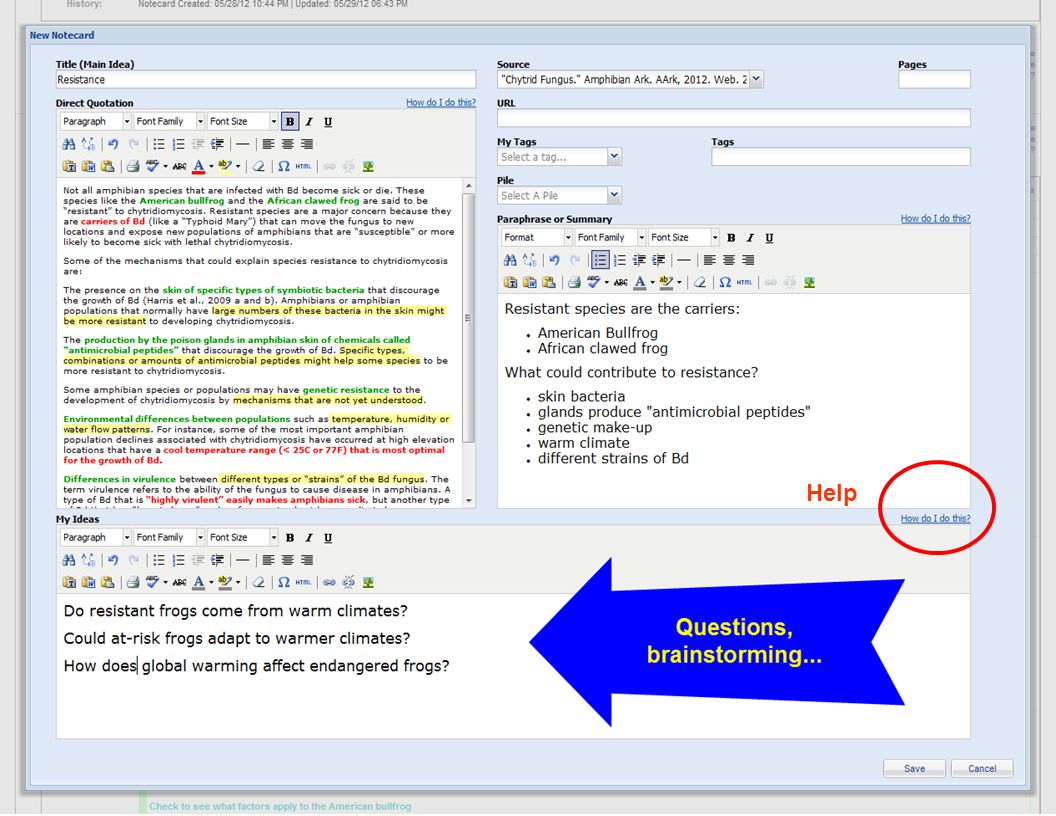This screenshot has width=1056, height=816.
Task: Insert bulleted list in Direct Quotation editor
Action: 158,144
